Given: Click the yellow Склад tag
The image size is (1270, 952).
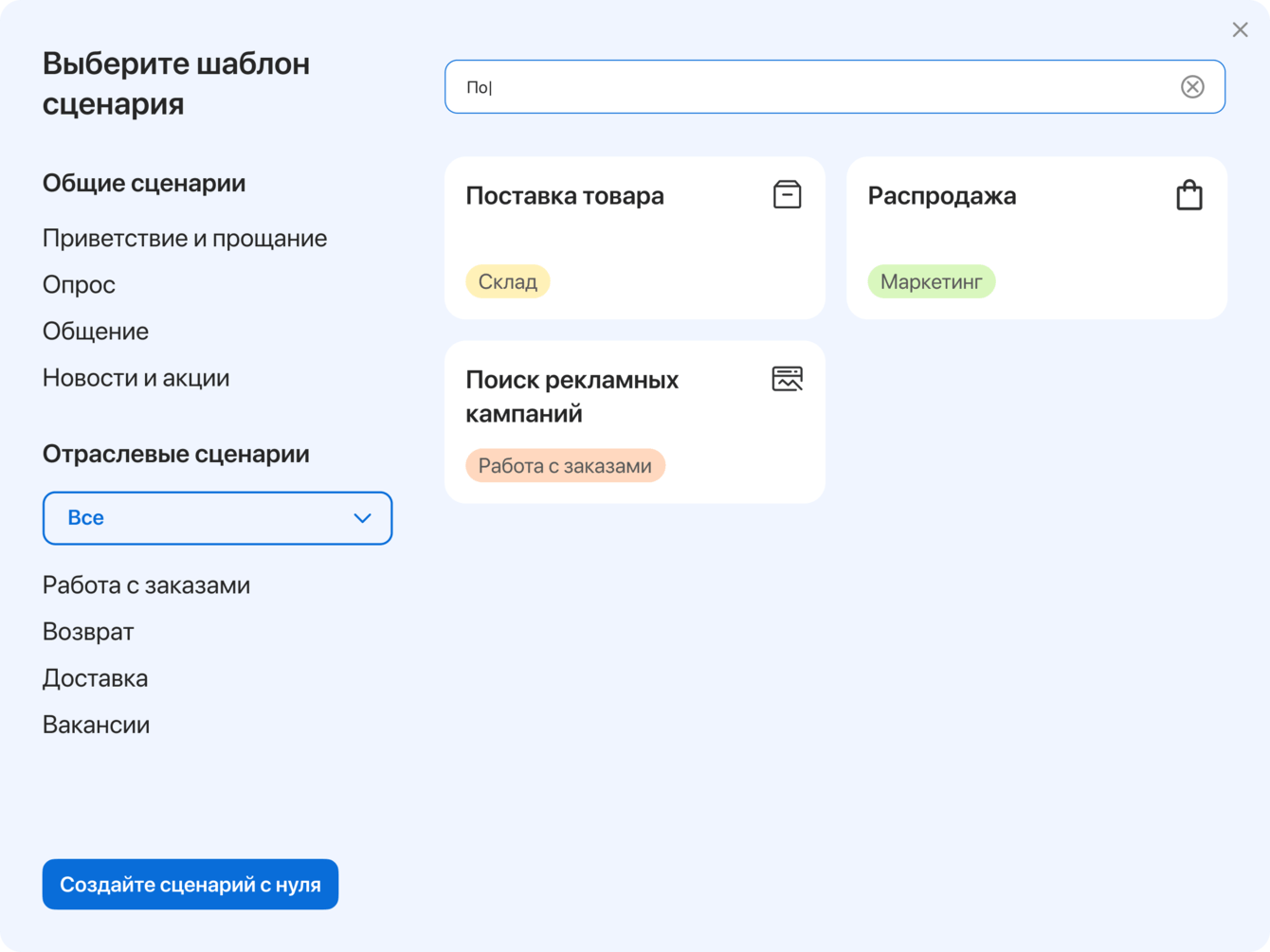Looking at the screenshot, I should 507,281.
